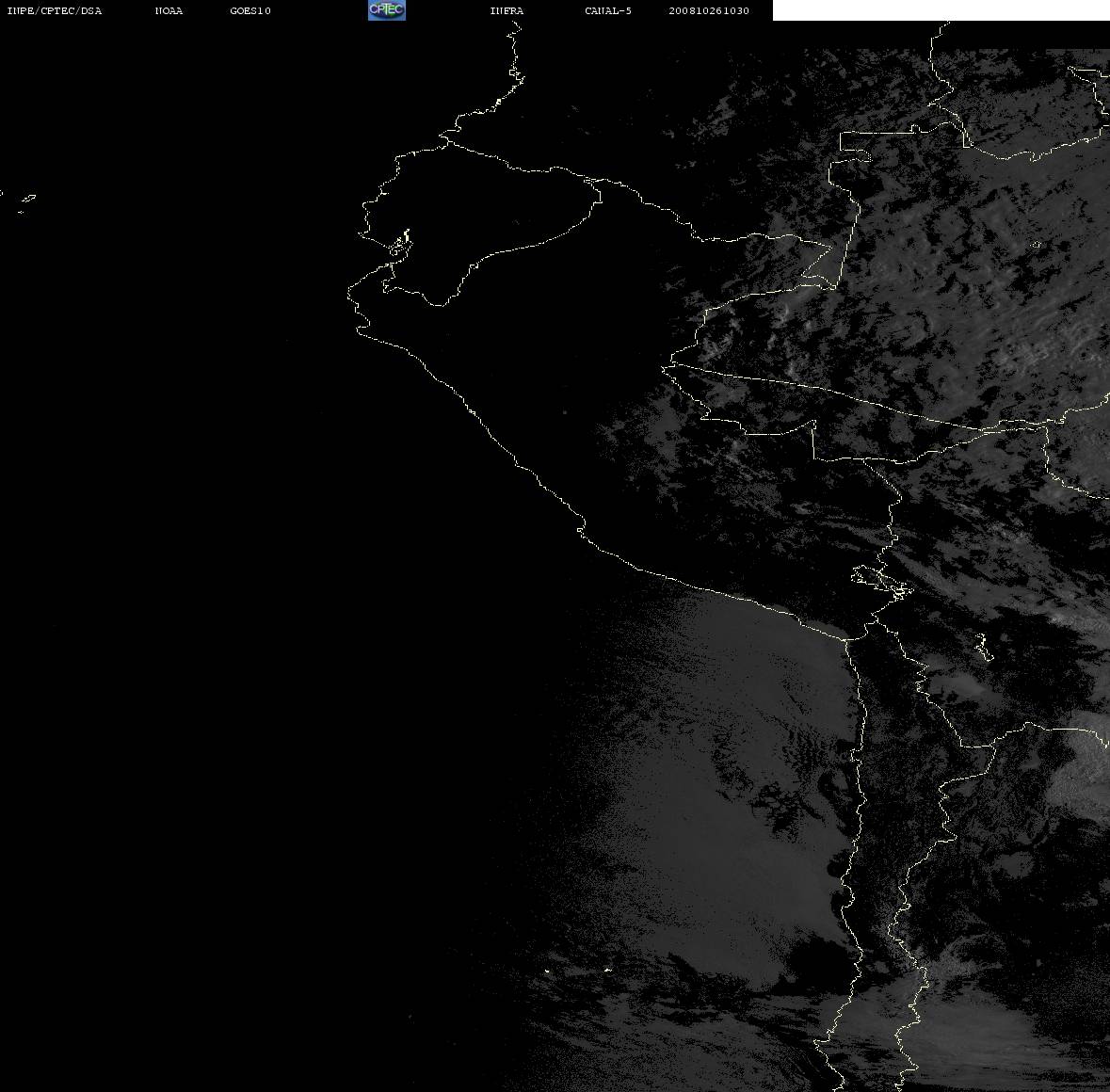
Task: Click the CPTEC logo in the header
Action: pos(387,10)
